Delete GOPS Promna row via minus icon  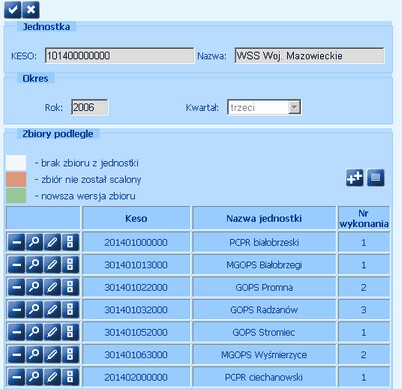coord(16,287)
